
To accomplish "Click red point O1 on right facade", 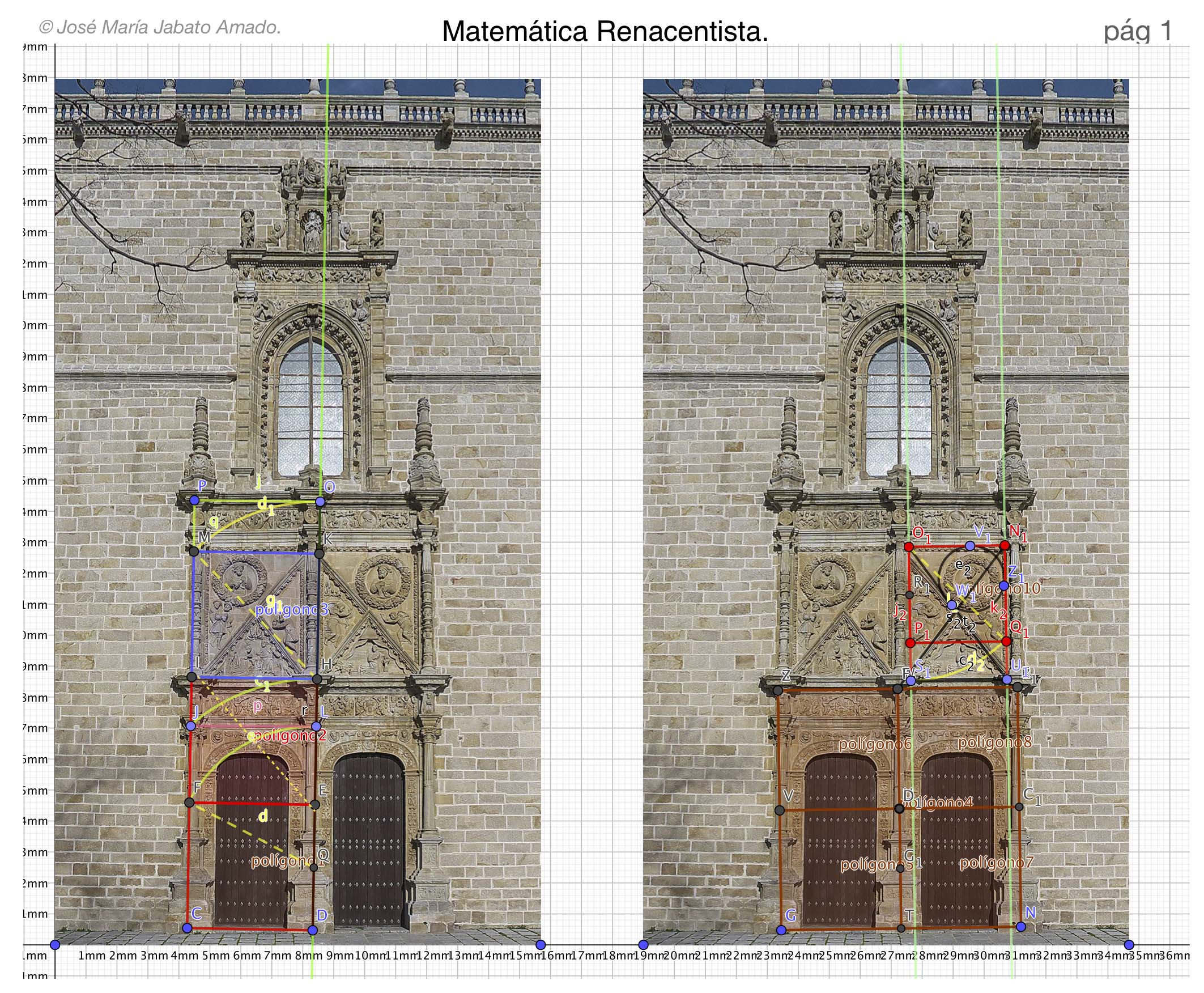I will pos(908,547).
